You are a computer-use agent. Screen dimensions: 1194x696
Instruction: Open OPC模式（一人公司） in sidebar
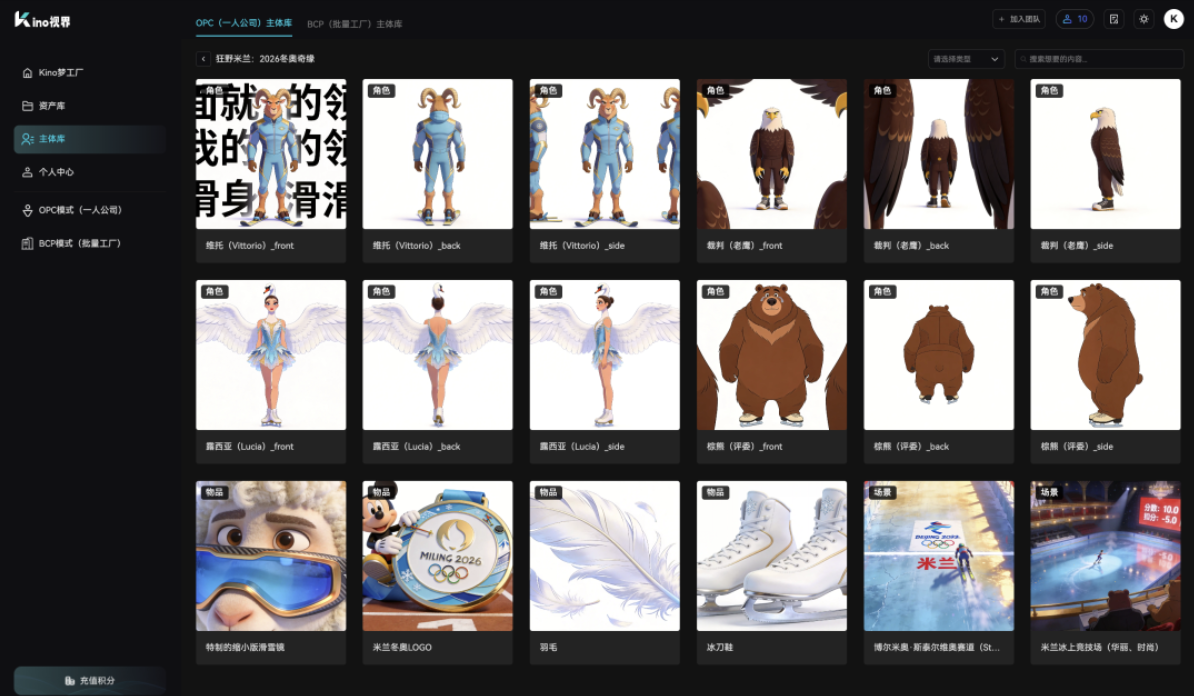[79, 210]
